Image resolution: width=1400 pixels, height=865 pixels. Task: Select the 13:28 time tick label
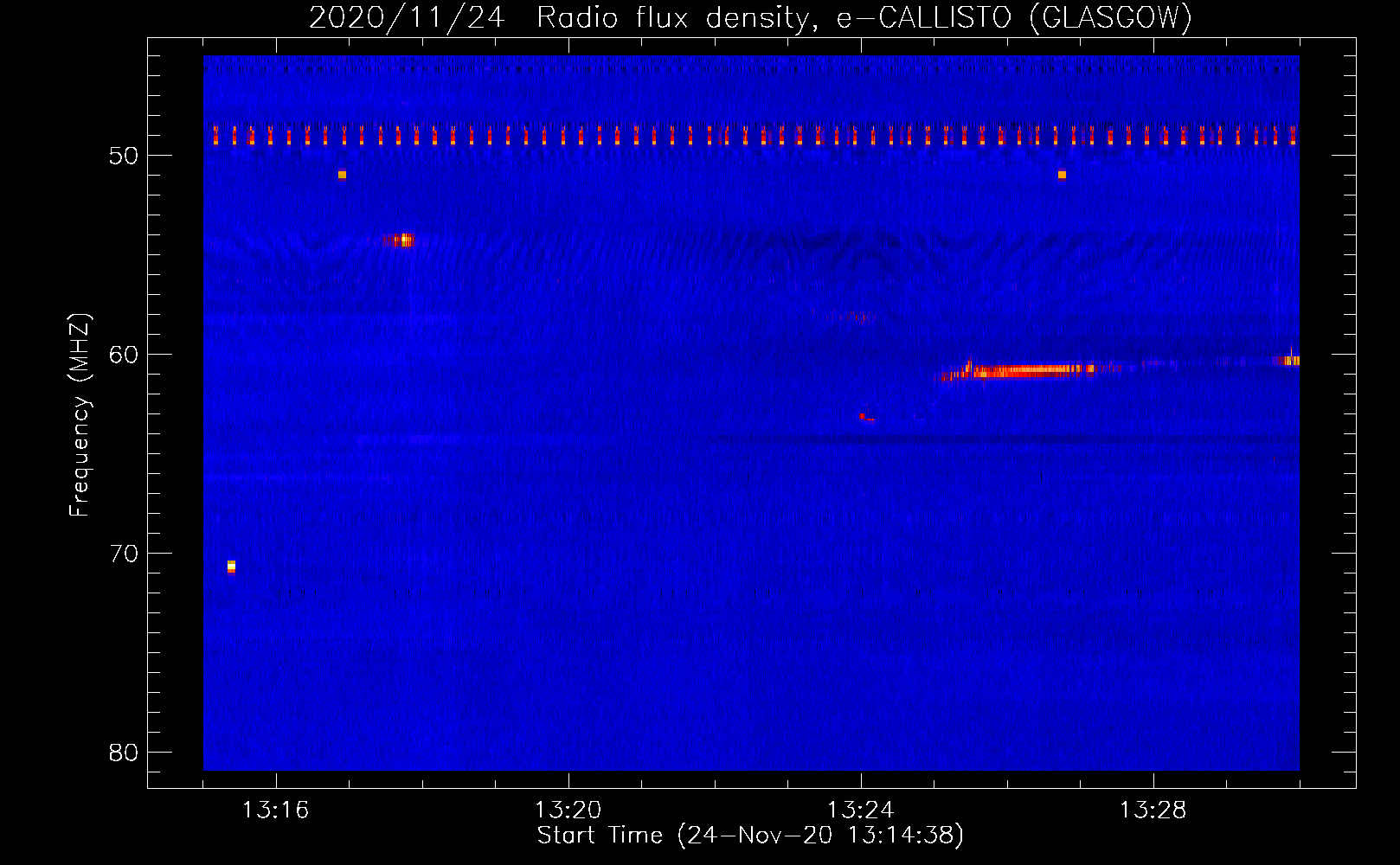1153,811
